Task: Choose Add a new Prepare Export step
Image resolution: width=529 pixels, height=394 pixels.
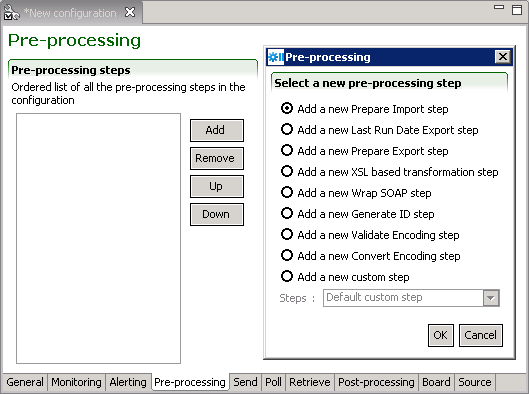Action: pyautogui.click(x=364, y=151)
